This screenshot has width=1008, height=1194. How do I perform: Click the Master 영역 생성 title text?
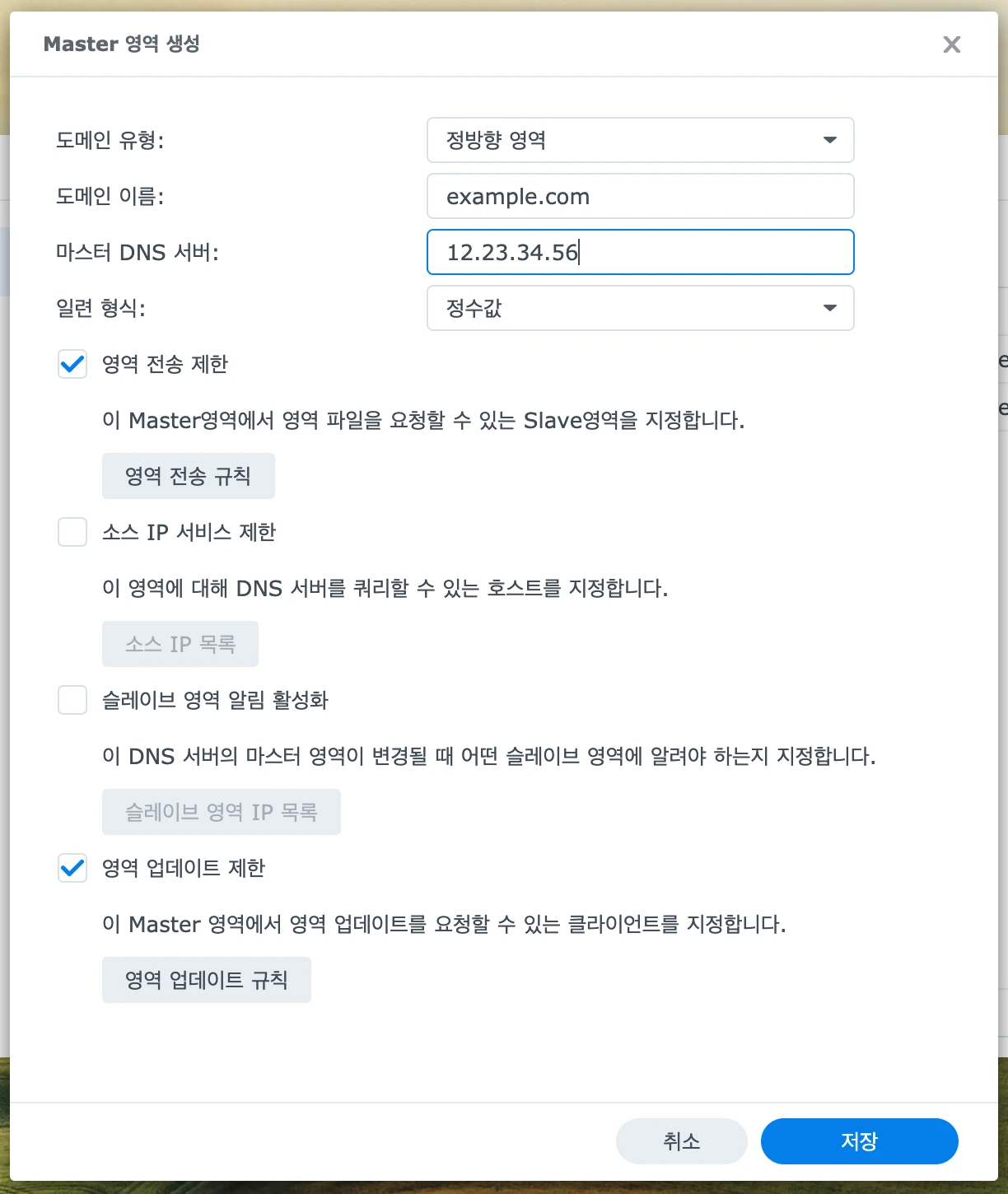tap(122, 44)
